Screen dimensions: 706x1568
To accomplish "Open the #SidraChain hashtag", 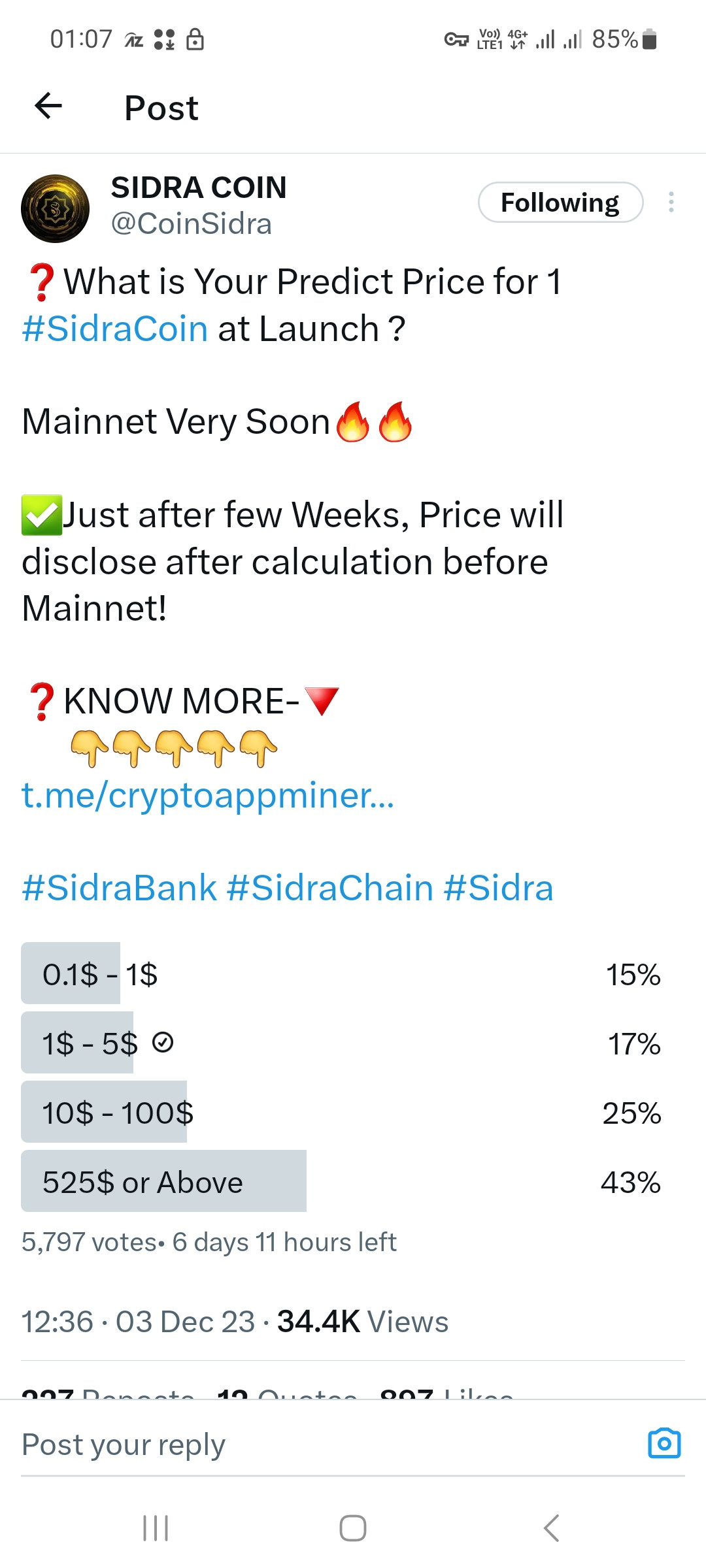I will [x=330, y=889].
